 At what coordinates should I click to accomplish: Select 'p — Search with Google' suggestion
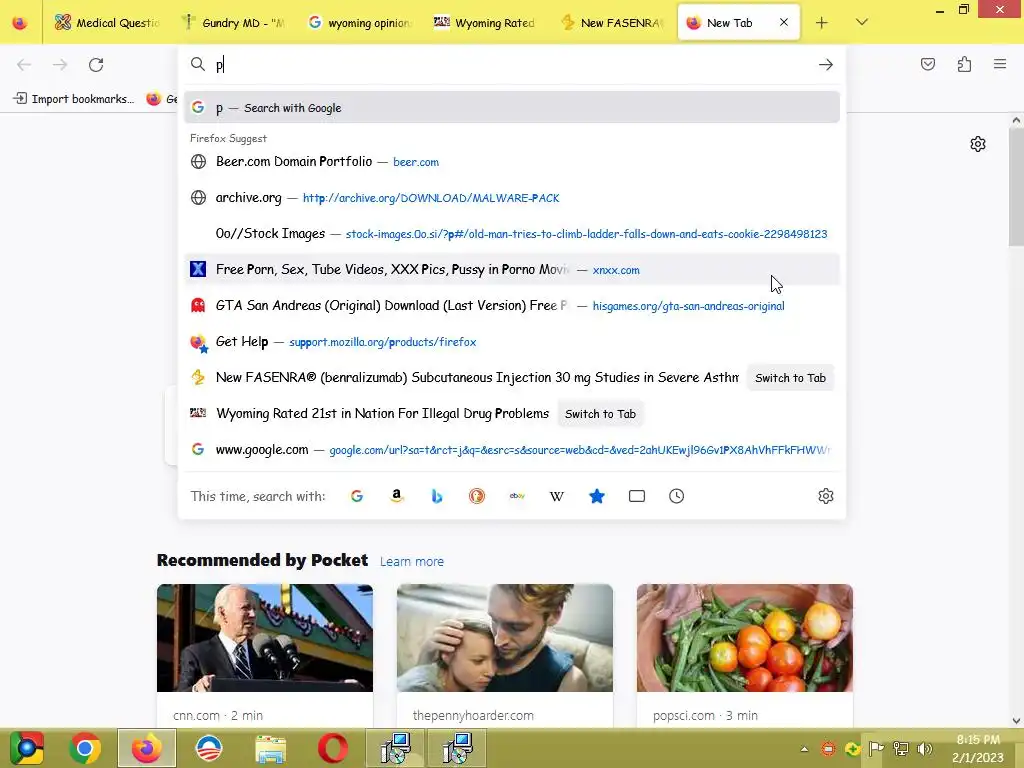(x=512, y=108)
